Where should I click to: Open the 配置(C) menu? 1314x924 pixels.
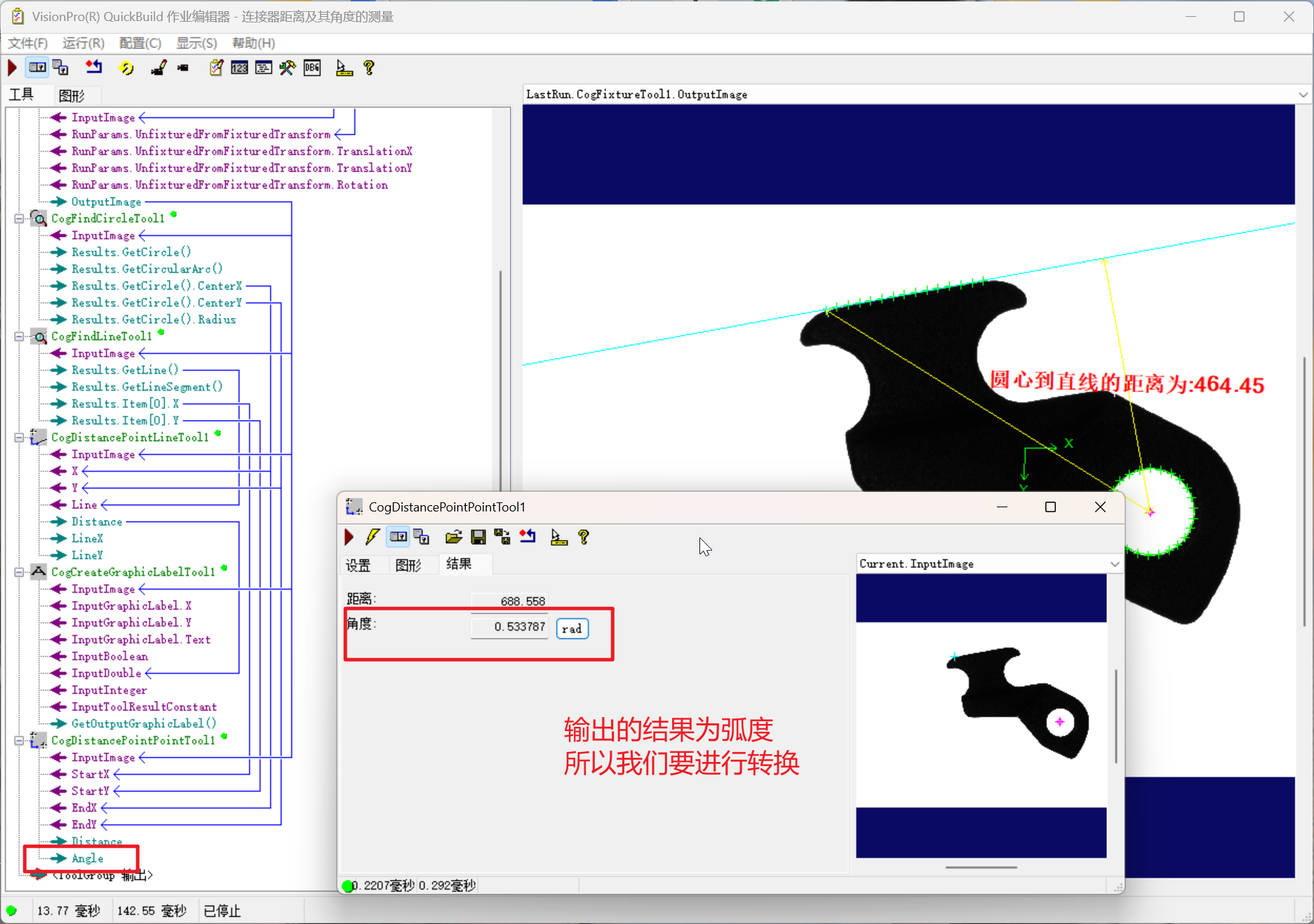click(x=140, y=43)
